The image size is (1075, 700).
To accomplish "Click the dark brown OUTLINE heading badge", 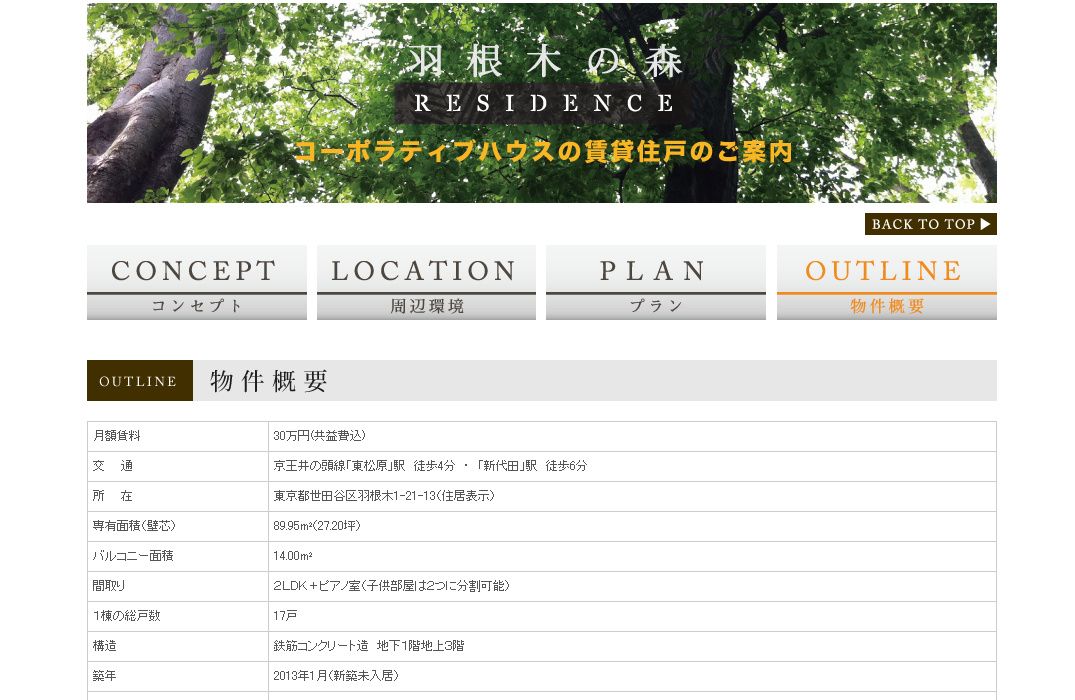I will click(x=139, y=381).
